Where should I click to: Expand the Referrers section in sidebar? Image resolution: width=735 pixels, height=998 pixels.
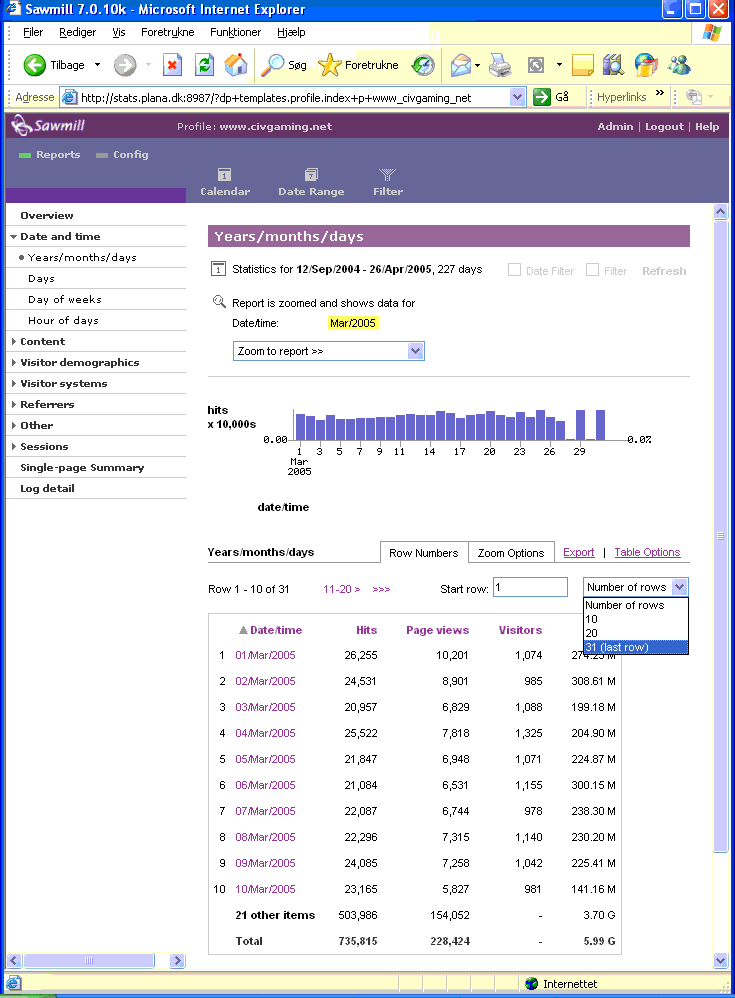(14, 405)
